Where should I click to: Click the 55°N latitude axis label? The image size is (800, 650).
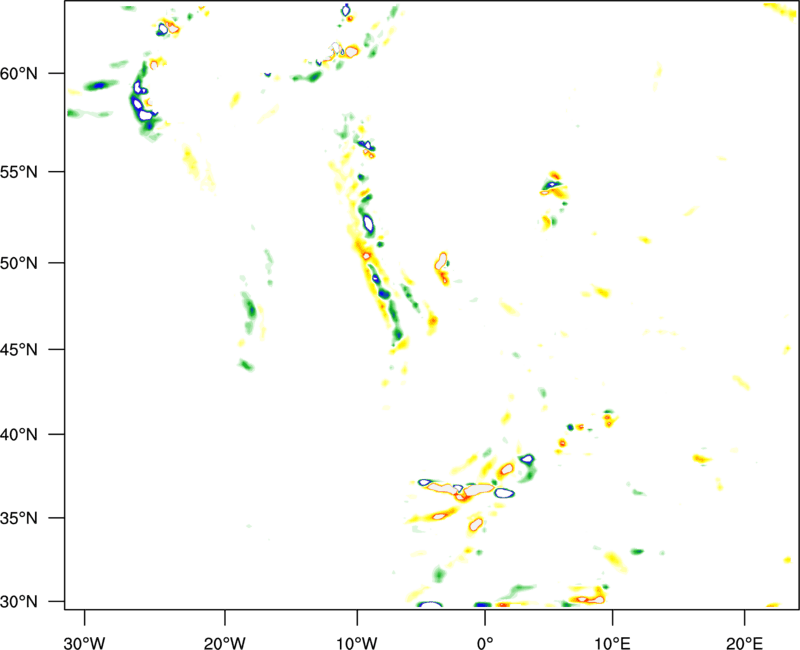tap(19, 172)
